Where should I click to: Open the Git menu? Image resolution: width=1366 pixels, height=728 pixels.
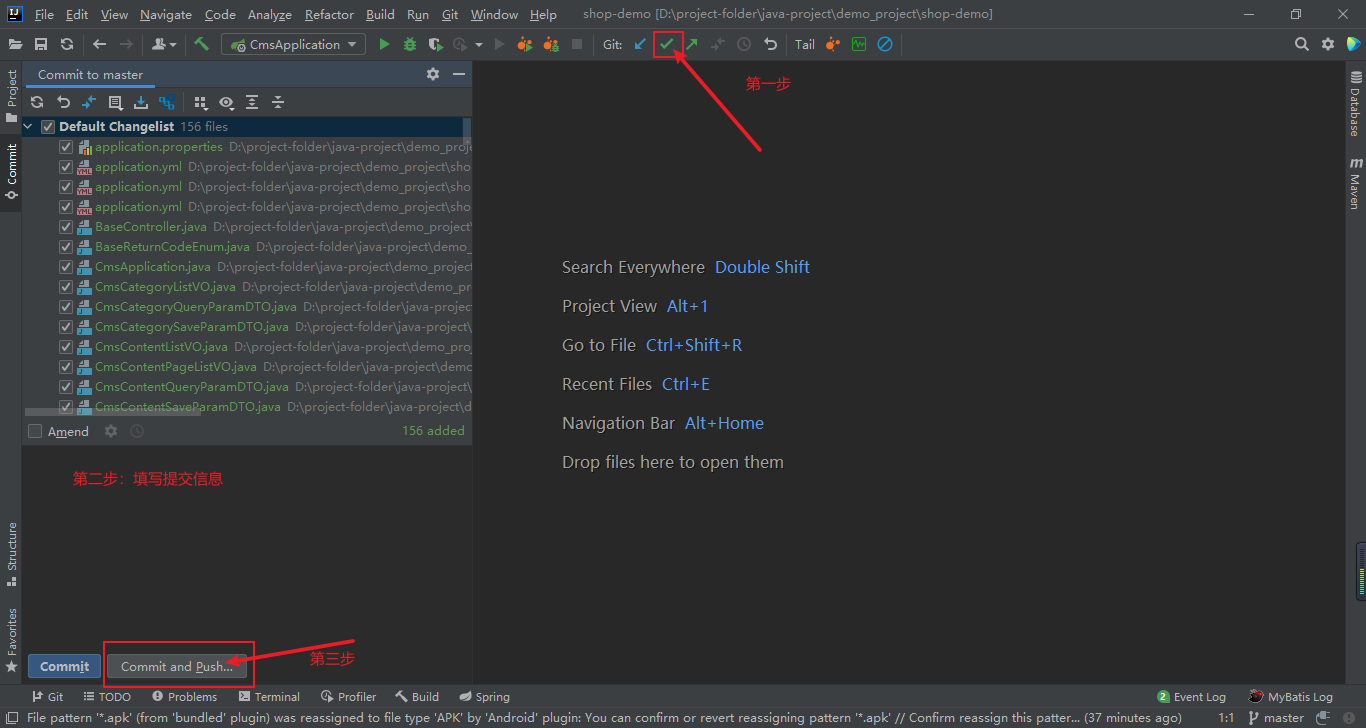450,15
